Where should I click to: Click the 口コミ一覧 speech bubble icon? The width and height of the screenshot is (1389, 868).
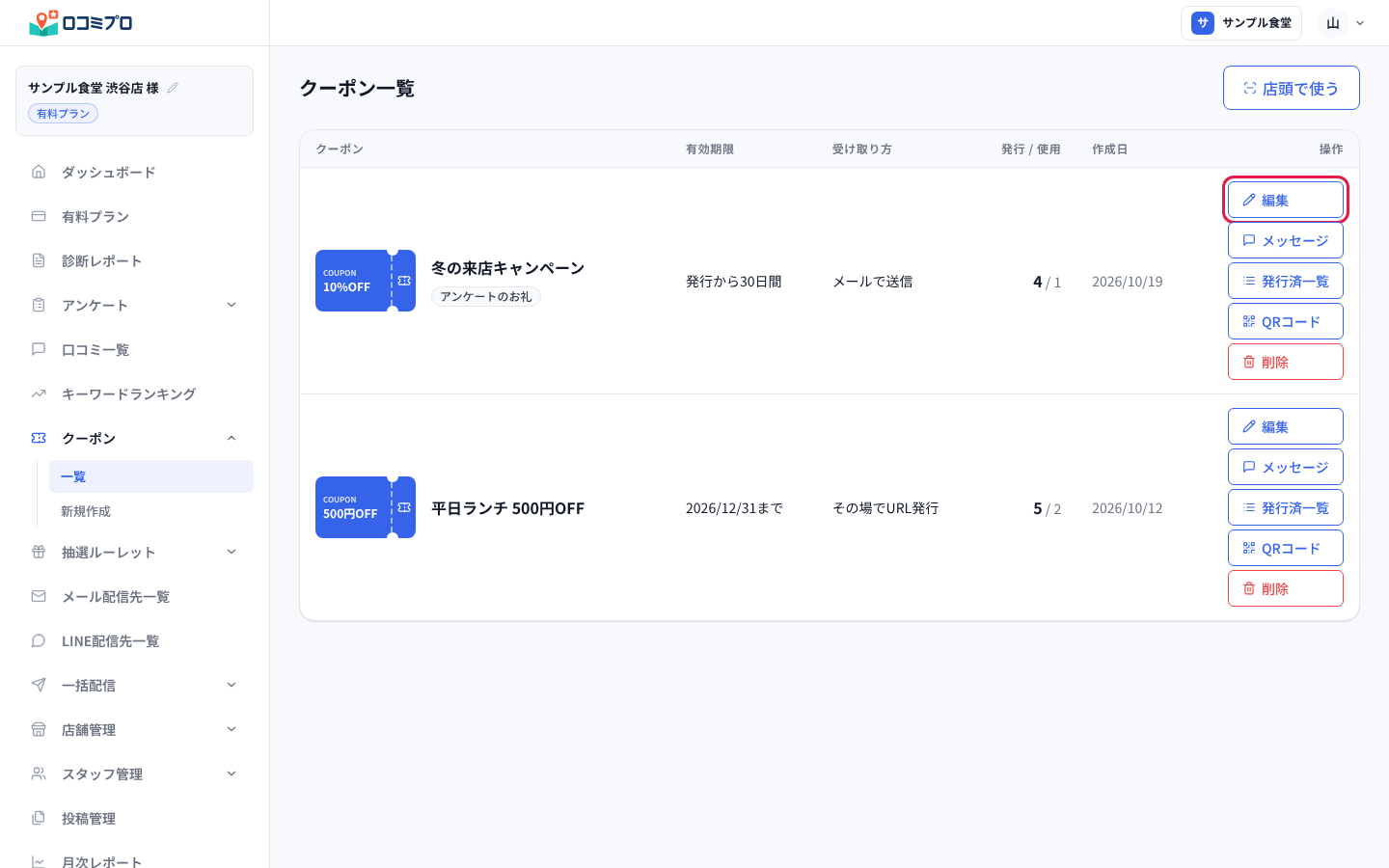(x=39, y=349)
